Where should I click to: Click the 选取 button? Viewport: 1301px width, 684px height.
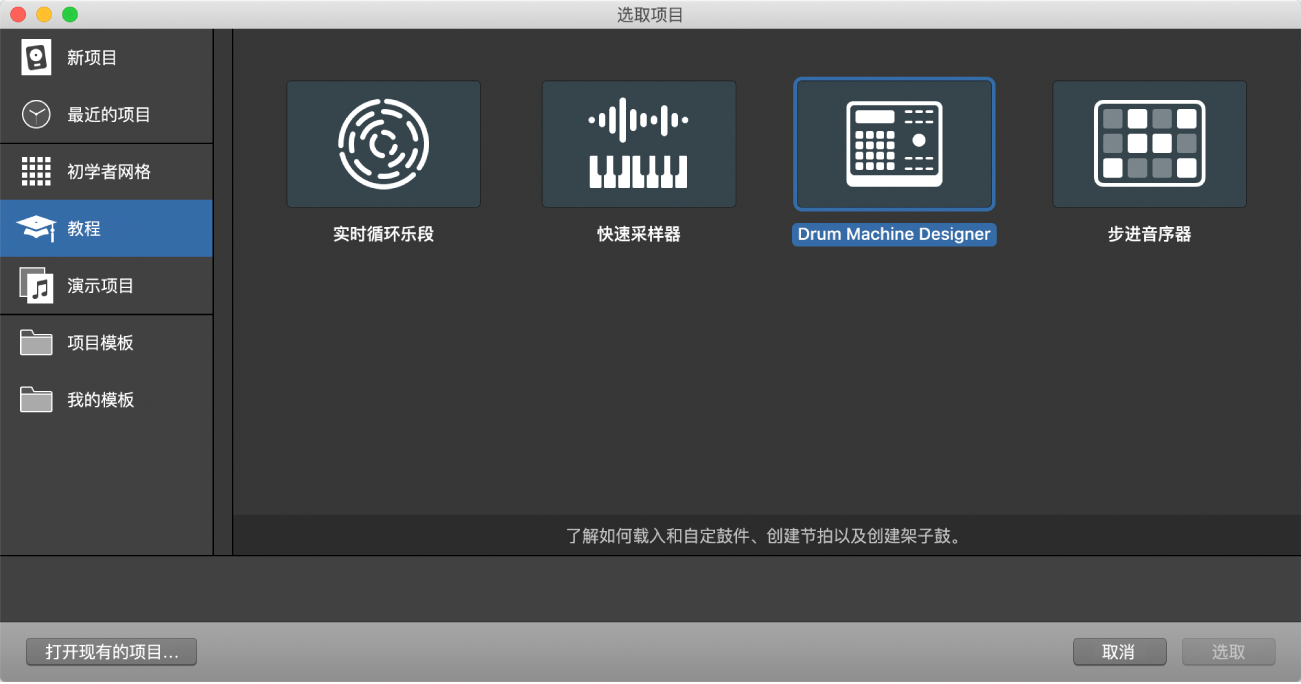1228,651
